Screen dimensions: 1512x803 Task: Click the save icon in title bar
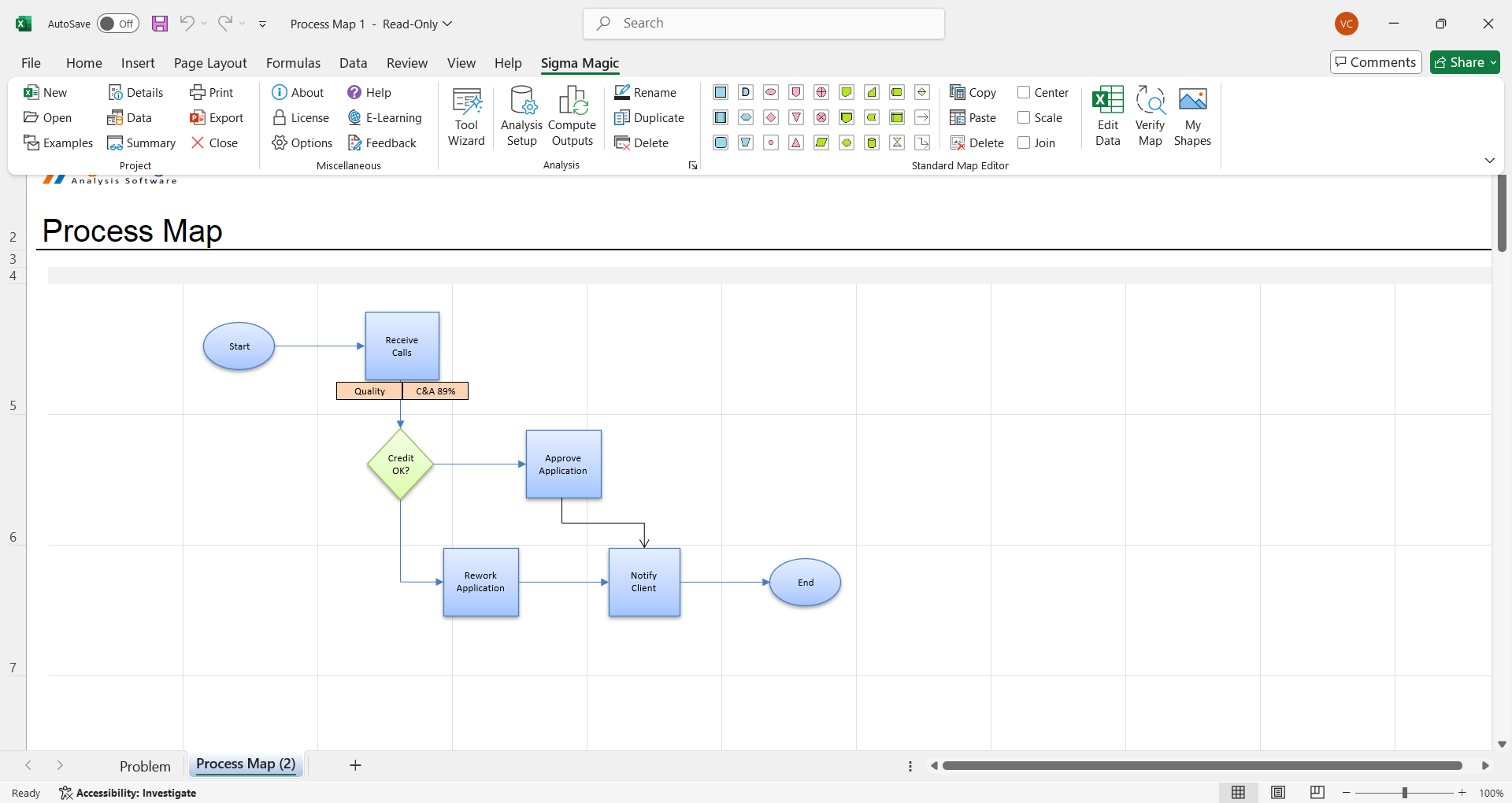tap(160, 24)
